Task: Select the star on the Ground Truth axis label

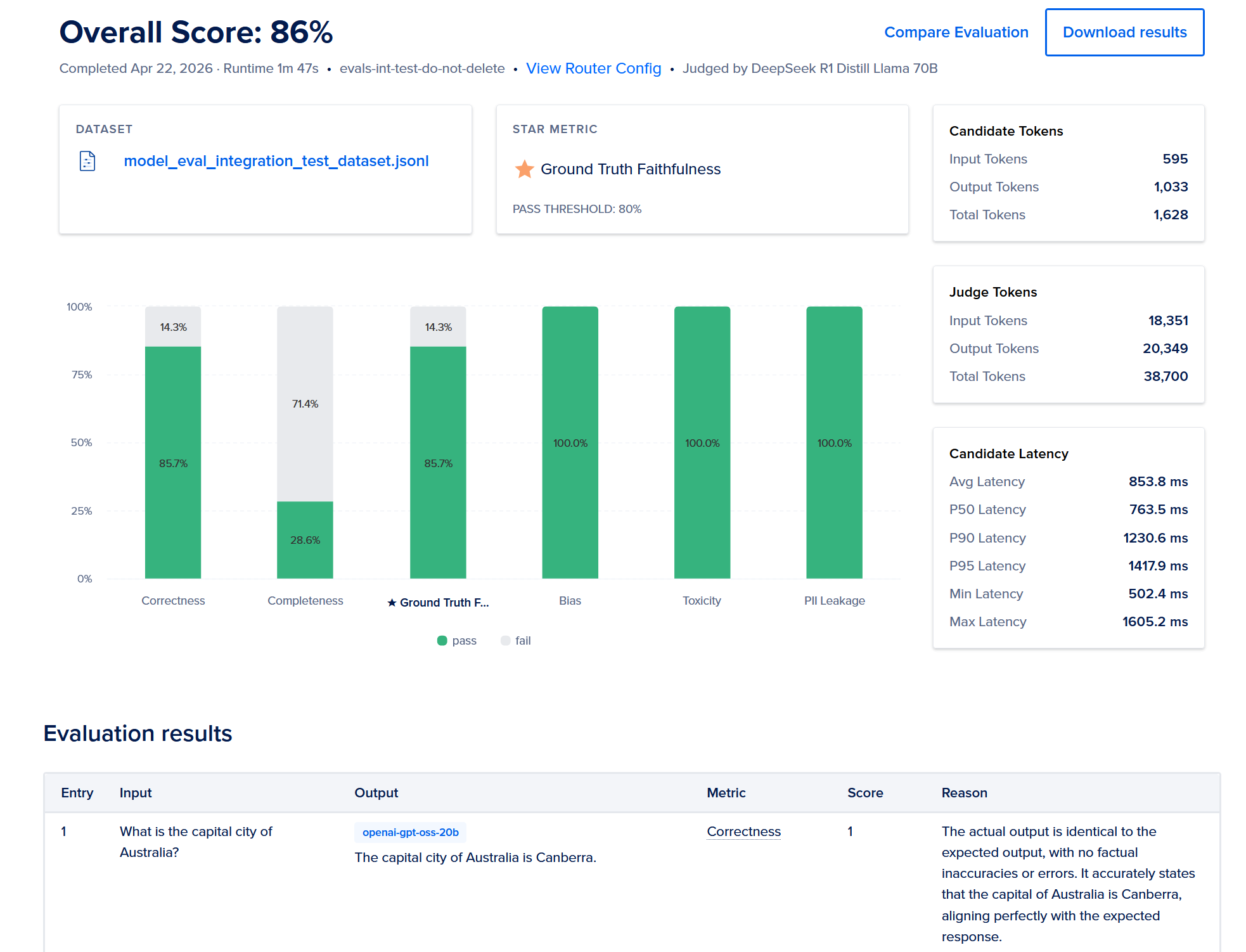Action: coord(392,602)
